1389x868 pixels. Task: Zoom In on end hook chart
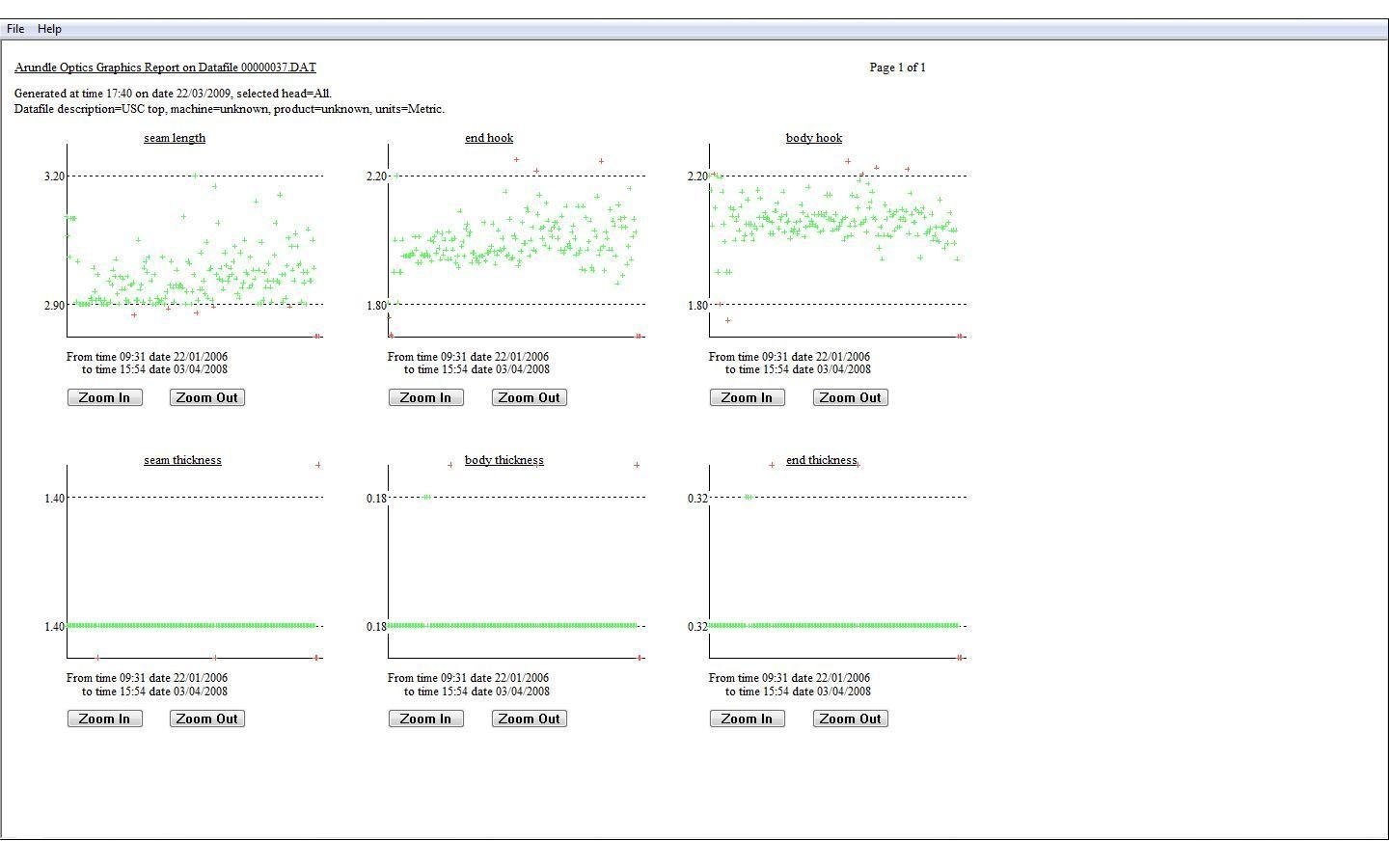tap(426, 397)
